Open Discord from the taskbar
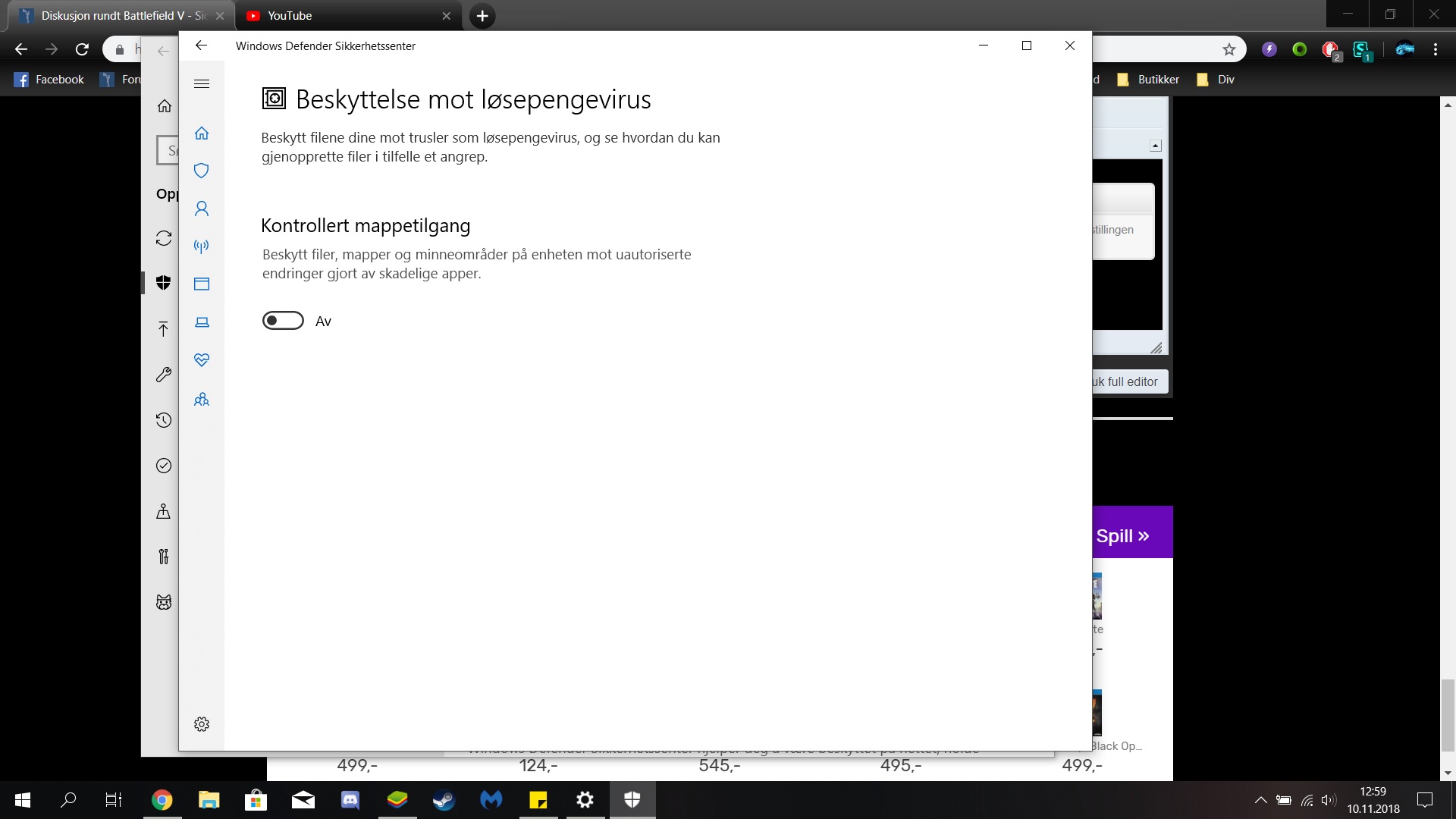The width and height of the screenshot is (1456, 819). coord(350,800)
